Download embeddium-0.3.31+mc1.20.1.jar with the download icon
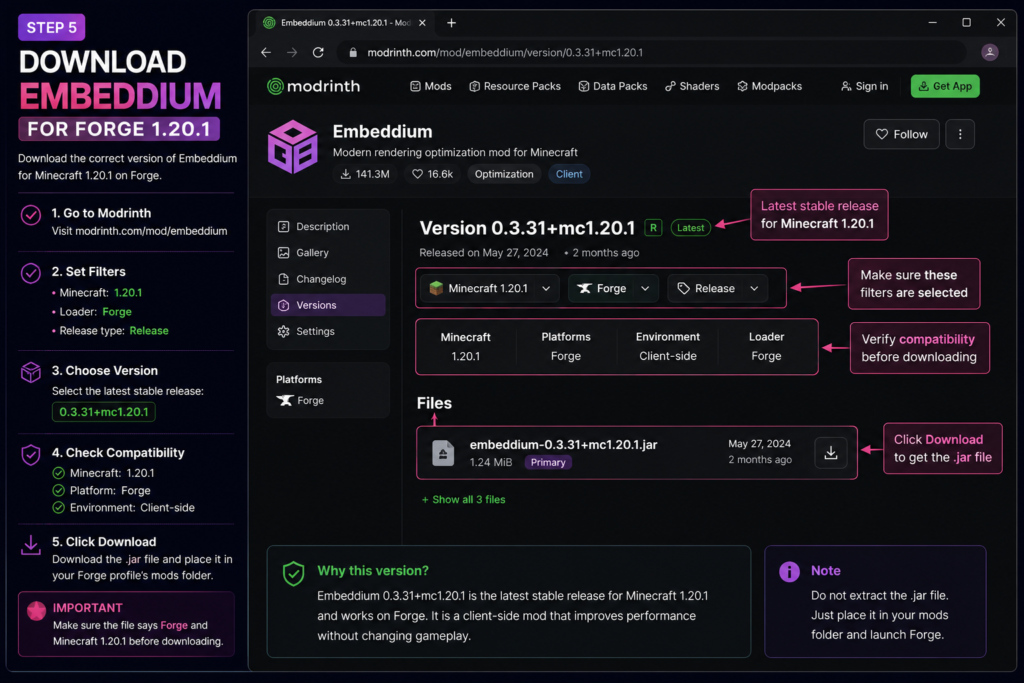The image size is (1024, 683). (831, 453)
